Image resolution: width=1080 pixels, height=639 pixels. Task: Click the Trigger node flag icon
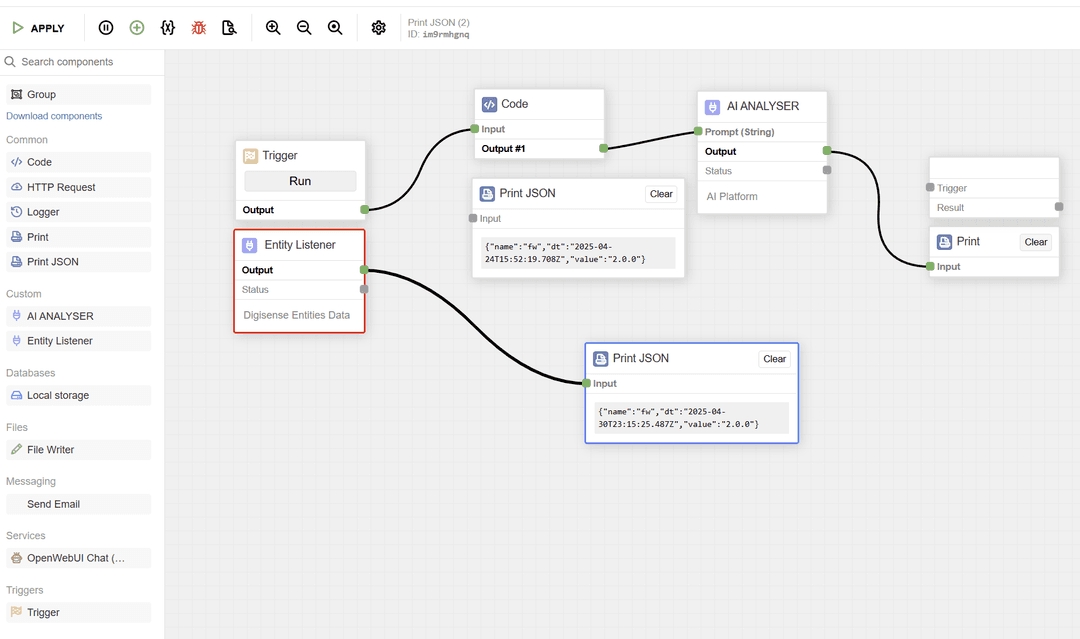[x=250, y=156]
